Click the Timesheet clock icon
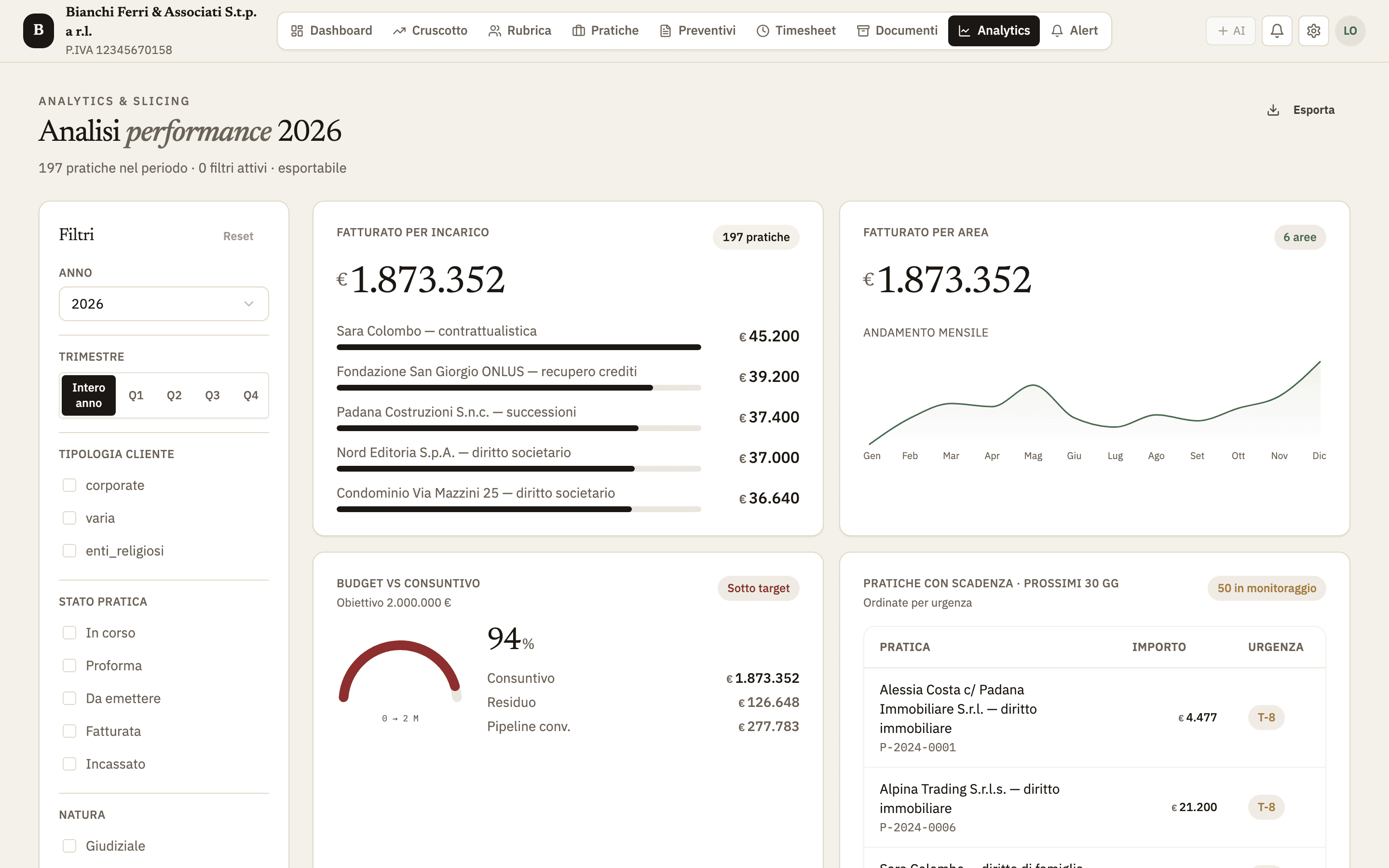 (762, 31)
